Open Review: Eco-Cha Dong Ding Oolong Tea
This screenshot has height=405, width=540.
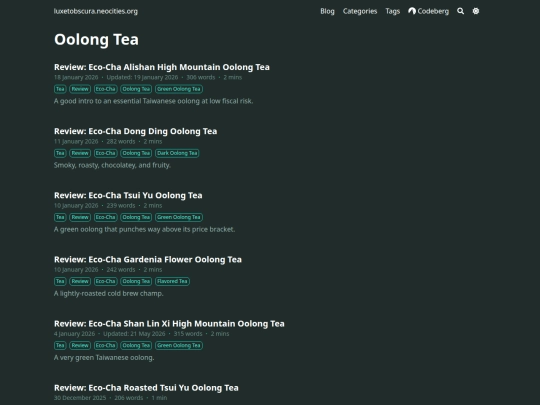pyautogui.click(x=136, y=131)
